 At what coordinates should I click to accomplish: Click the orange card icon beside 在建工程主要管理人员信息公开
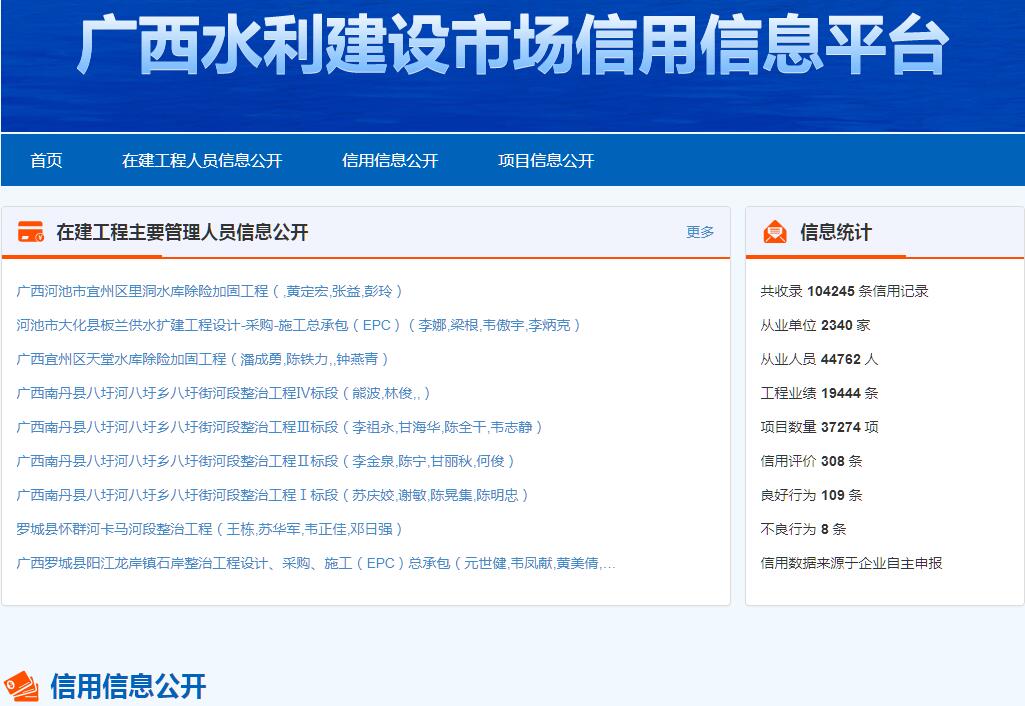[x=31, y=232]
